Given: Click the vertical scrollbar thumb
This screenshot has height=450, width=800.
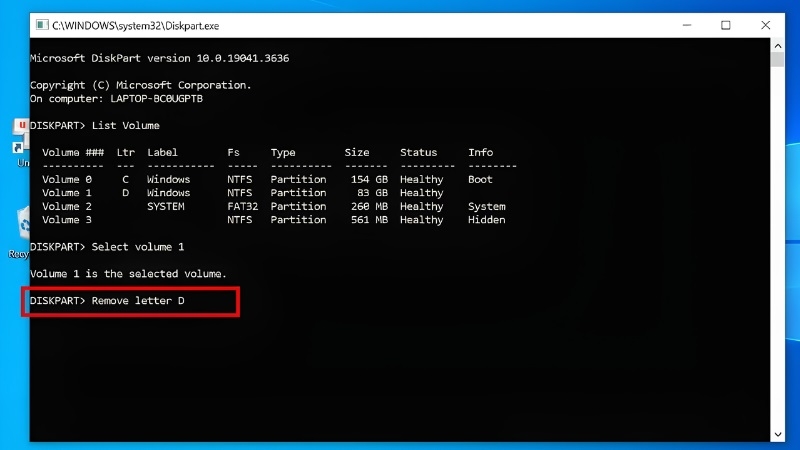Looking at the screenshot, I should point(778,60).
